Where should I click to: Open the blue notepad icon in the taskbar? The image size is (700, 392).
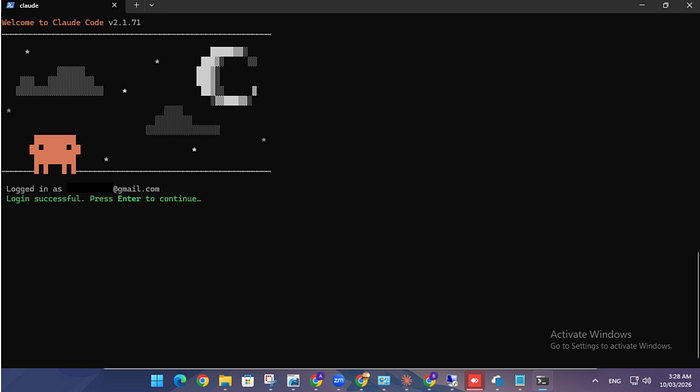click(x=520, y=381)
